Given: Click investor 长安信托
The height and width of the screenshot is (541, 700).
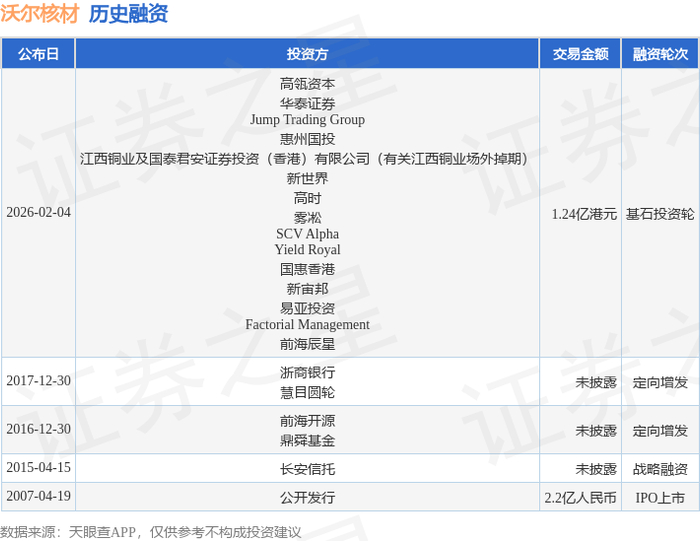Looking at the screenshot, I should pyautogui.click(x=307, y=469).
